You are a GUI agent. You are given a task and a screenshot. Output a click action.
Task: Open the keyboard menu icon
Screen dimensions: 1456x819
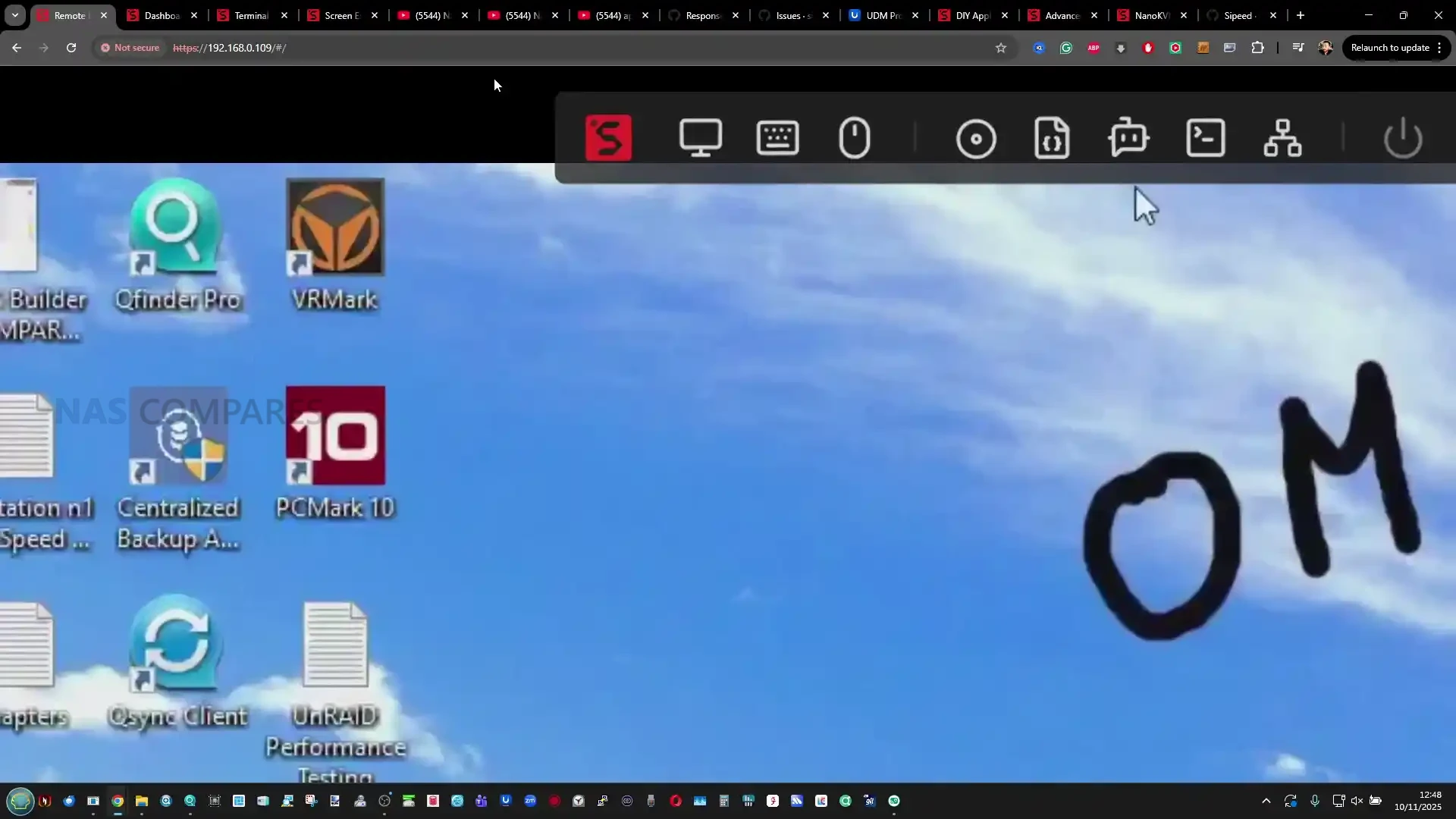[777, 138]
